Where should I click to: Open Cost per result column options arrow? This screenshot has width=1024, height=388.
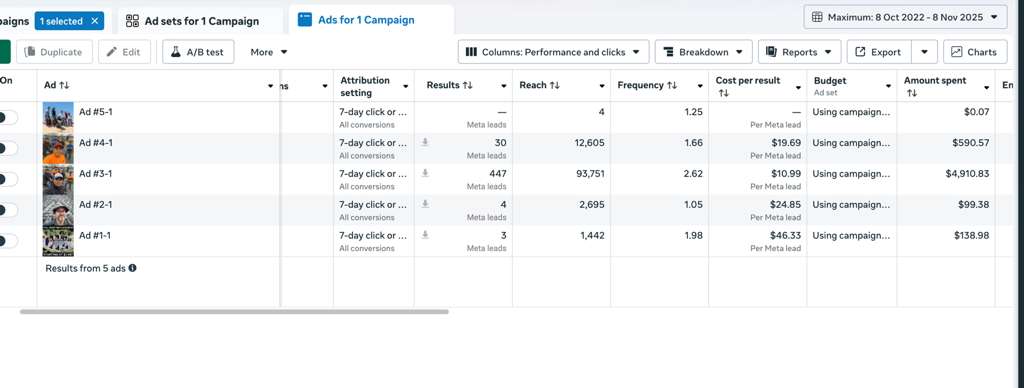[x=798, y=87]
